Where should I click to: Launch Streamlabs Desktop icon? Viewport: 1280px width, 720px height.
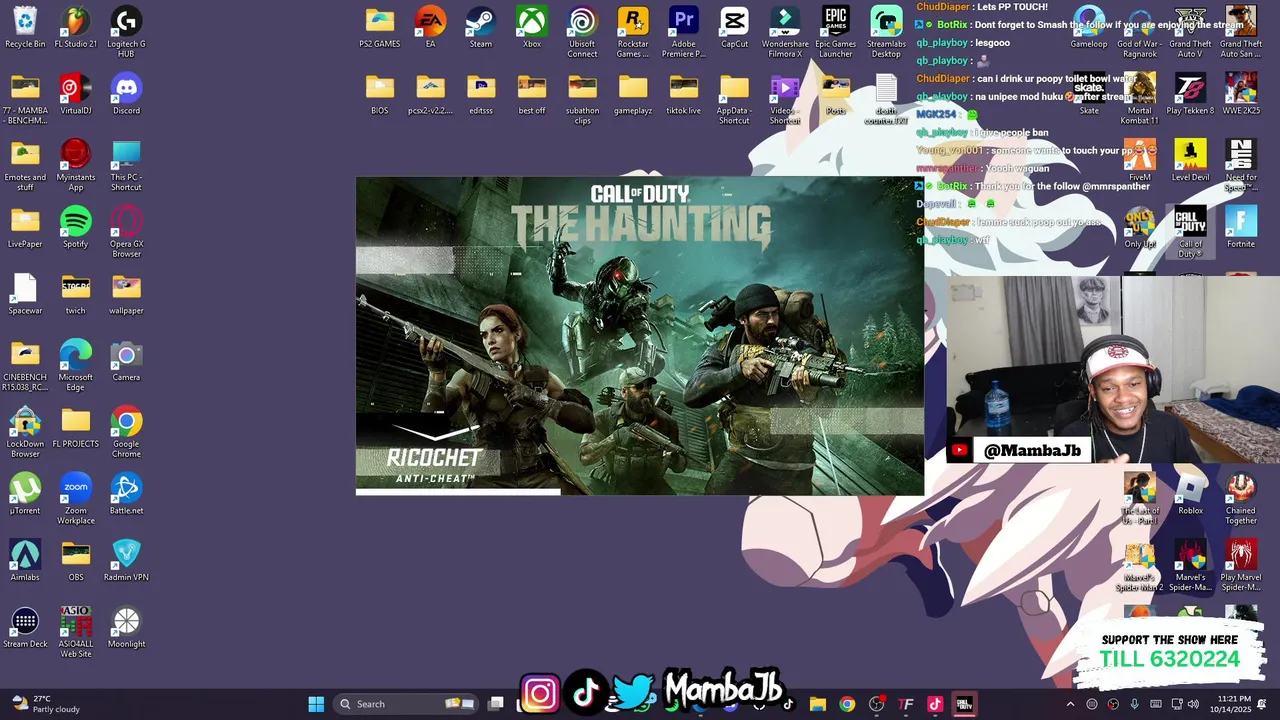pos(886,32)
